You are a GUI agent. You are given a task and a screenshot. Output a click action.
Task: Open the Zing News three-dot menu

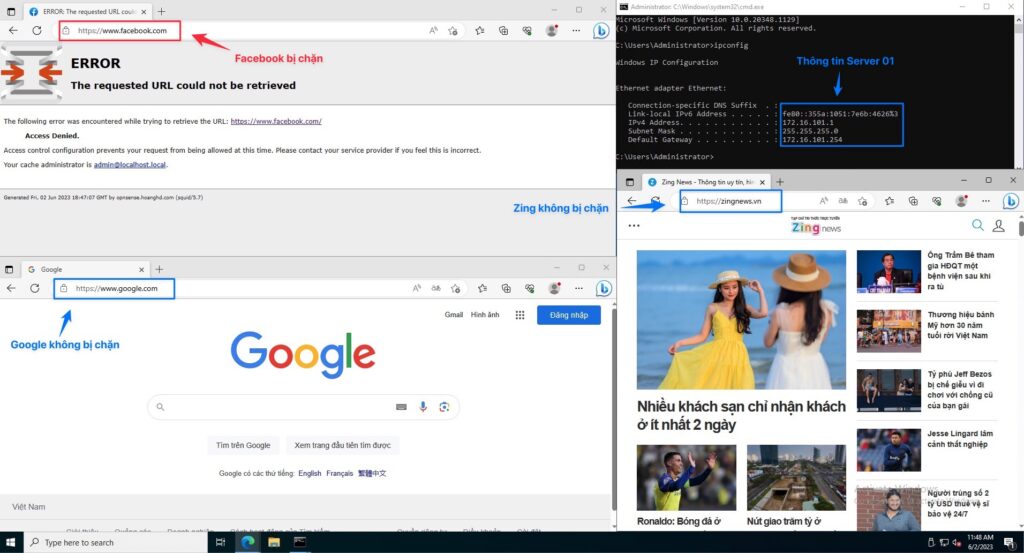[x=633, y=225]
